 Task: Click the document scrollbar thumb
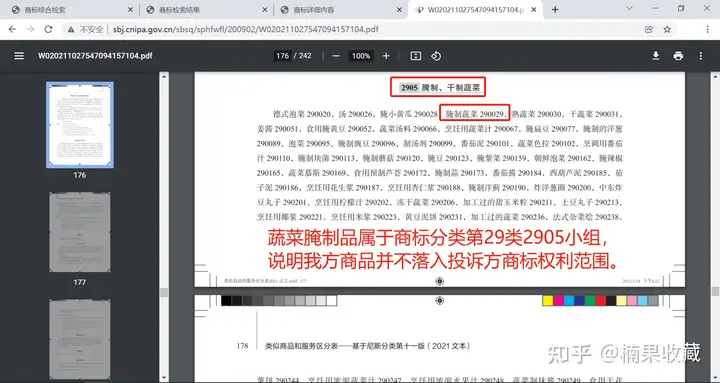(715, 291)
